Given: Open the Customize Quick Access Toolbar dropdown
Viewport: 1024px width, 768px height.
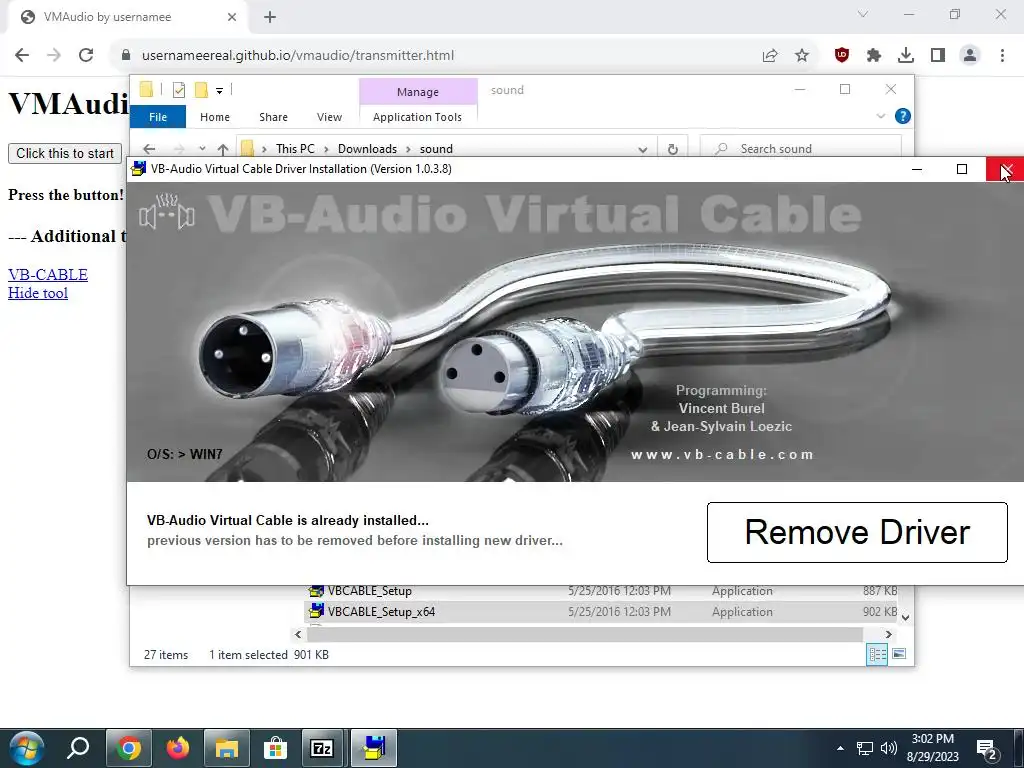Looking at the screenshot, I should pyautogui.click(x=219, y=91).
